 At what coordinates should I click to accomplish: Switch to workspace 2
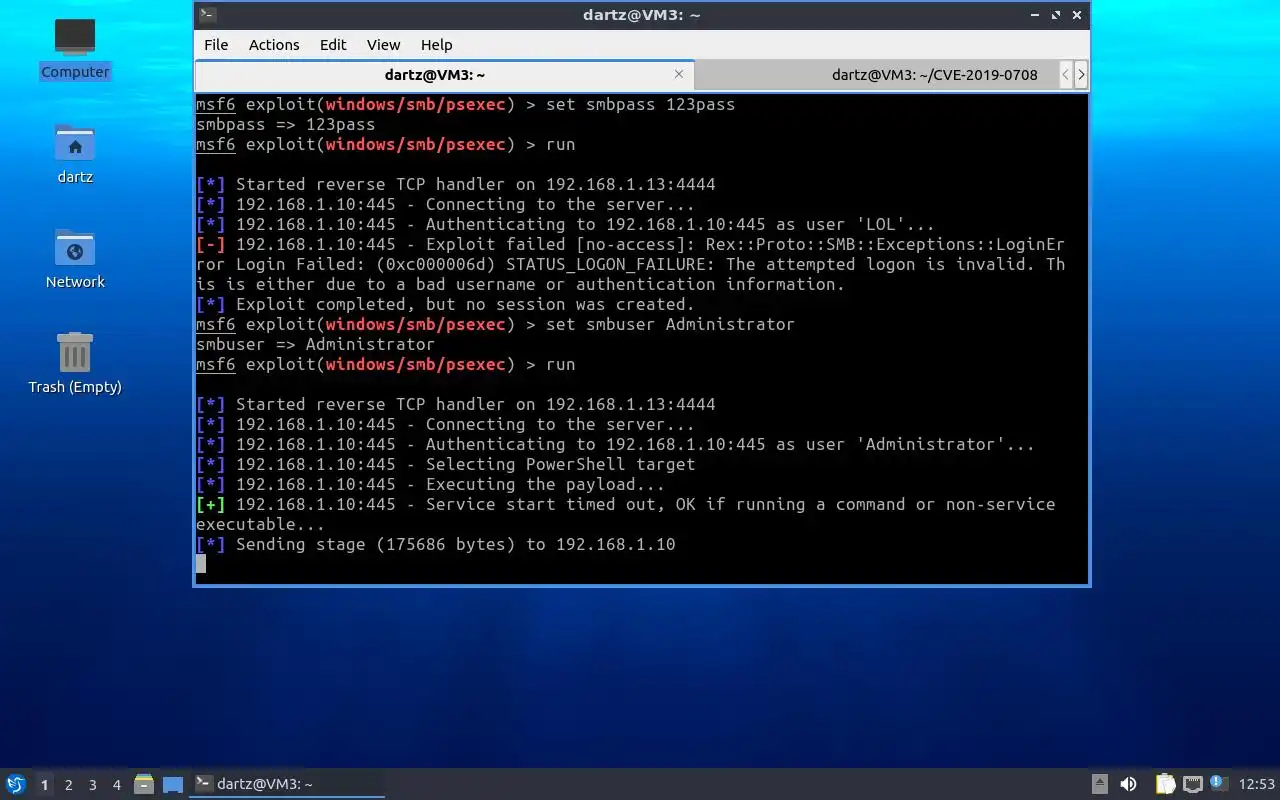(68, 785)
